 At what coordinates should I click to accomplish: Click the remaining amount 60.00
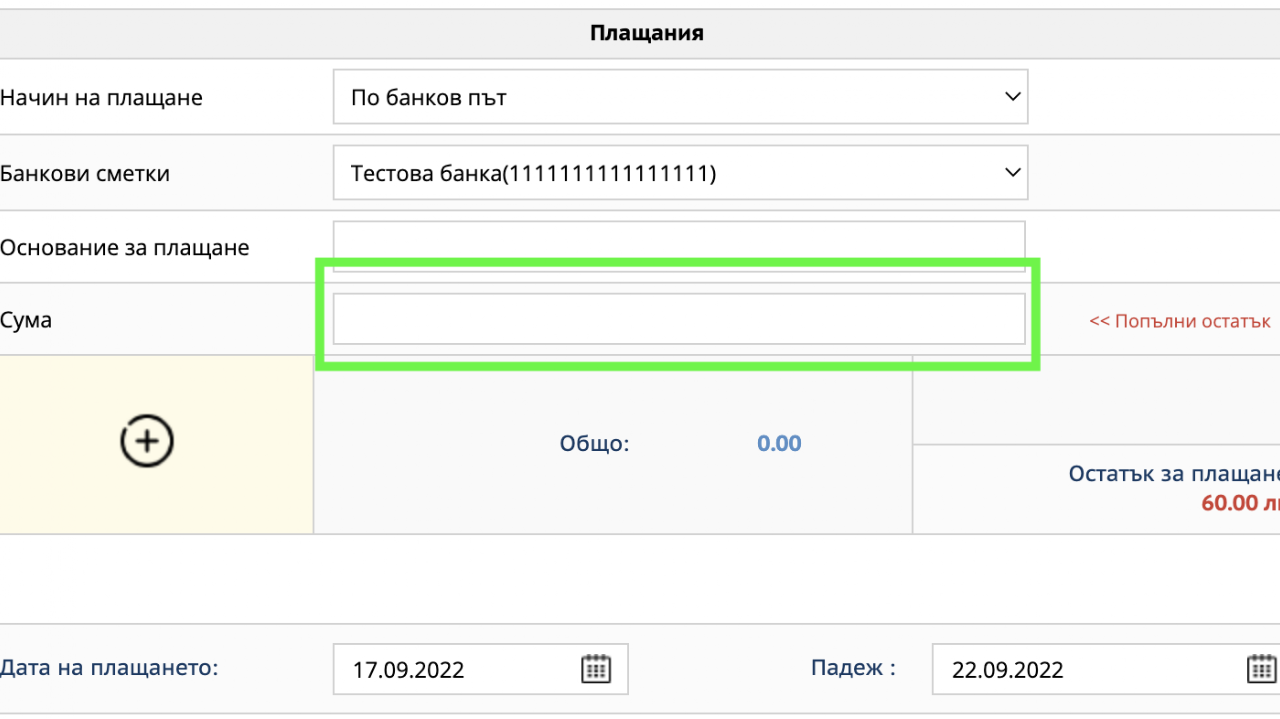(x=1240, y=502)
